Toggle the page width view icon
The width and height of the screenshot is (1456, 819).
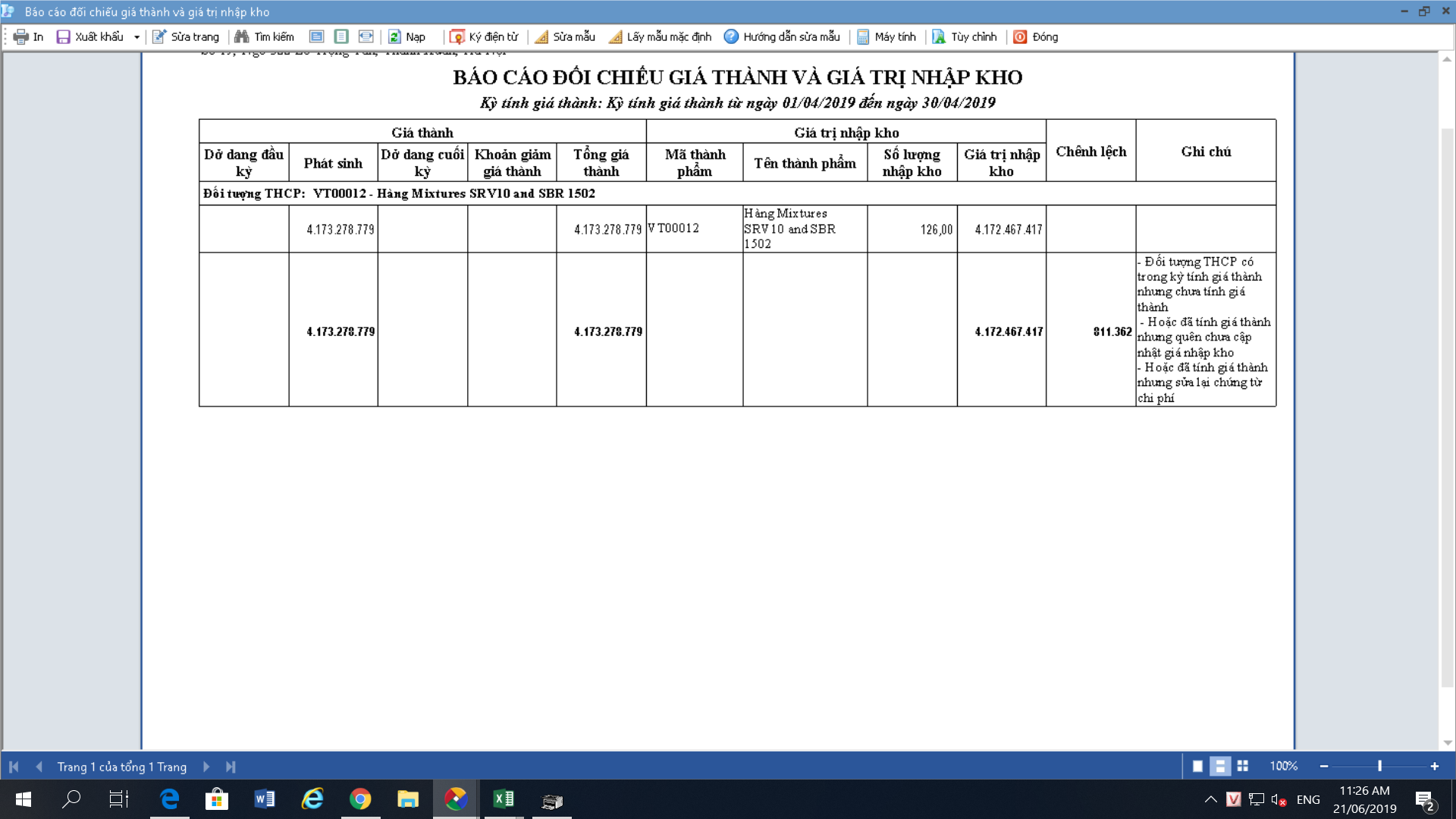click(366, 36)
